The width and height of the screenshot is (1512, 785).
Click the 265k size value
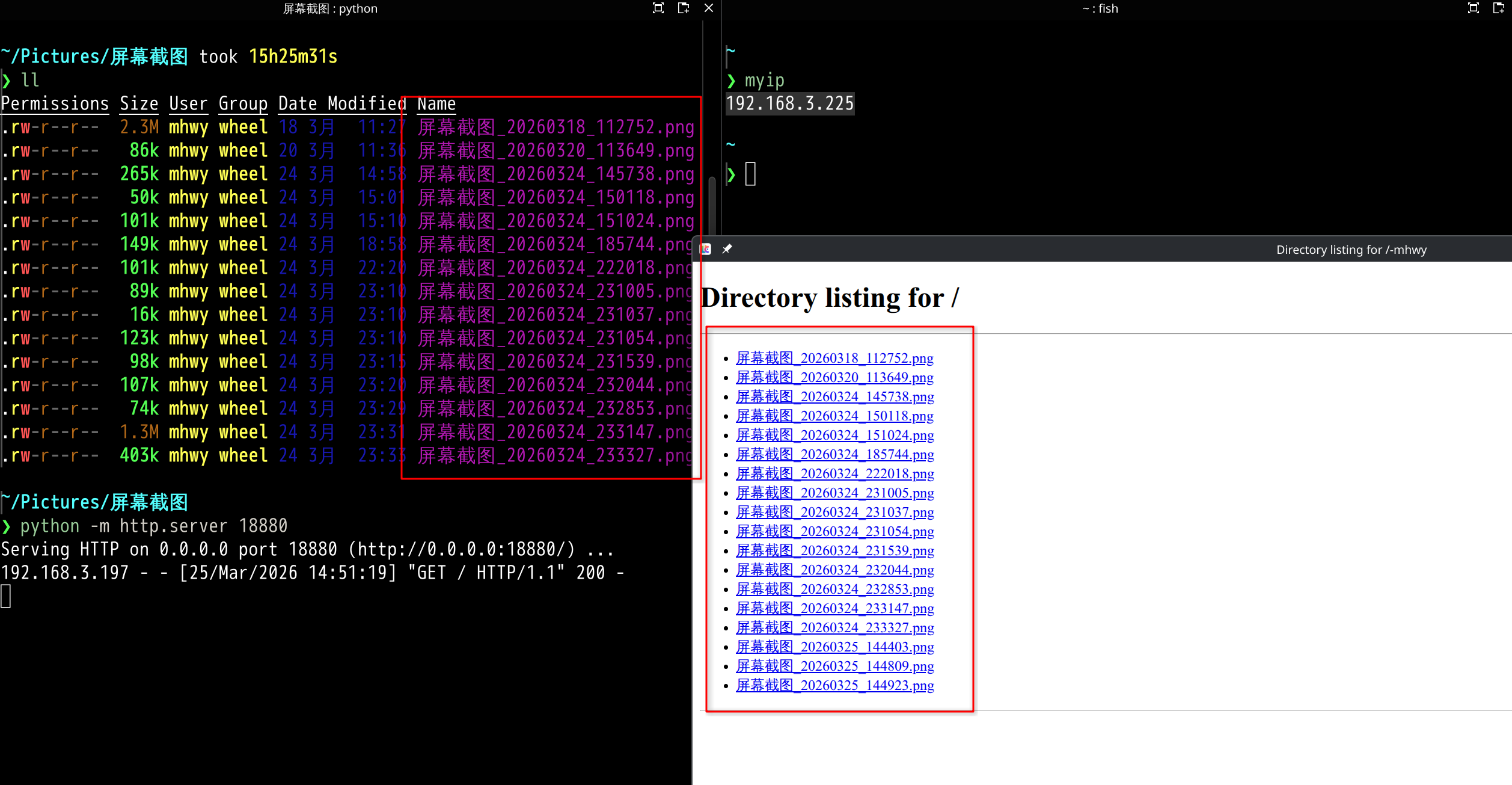click(x=139, y=174)
